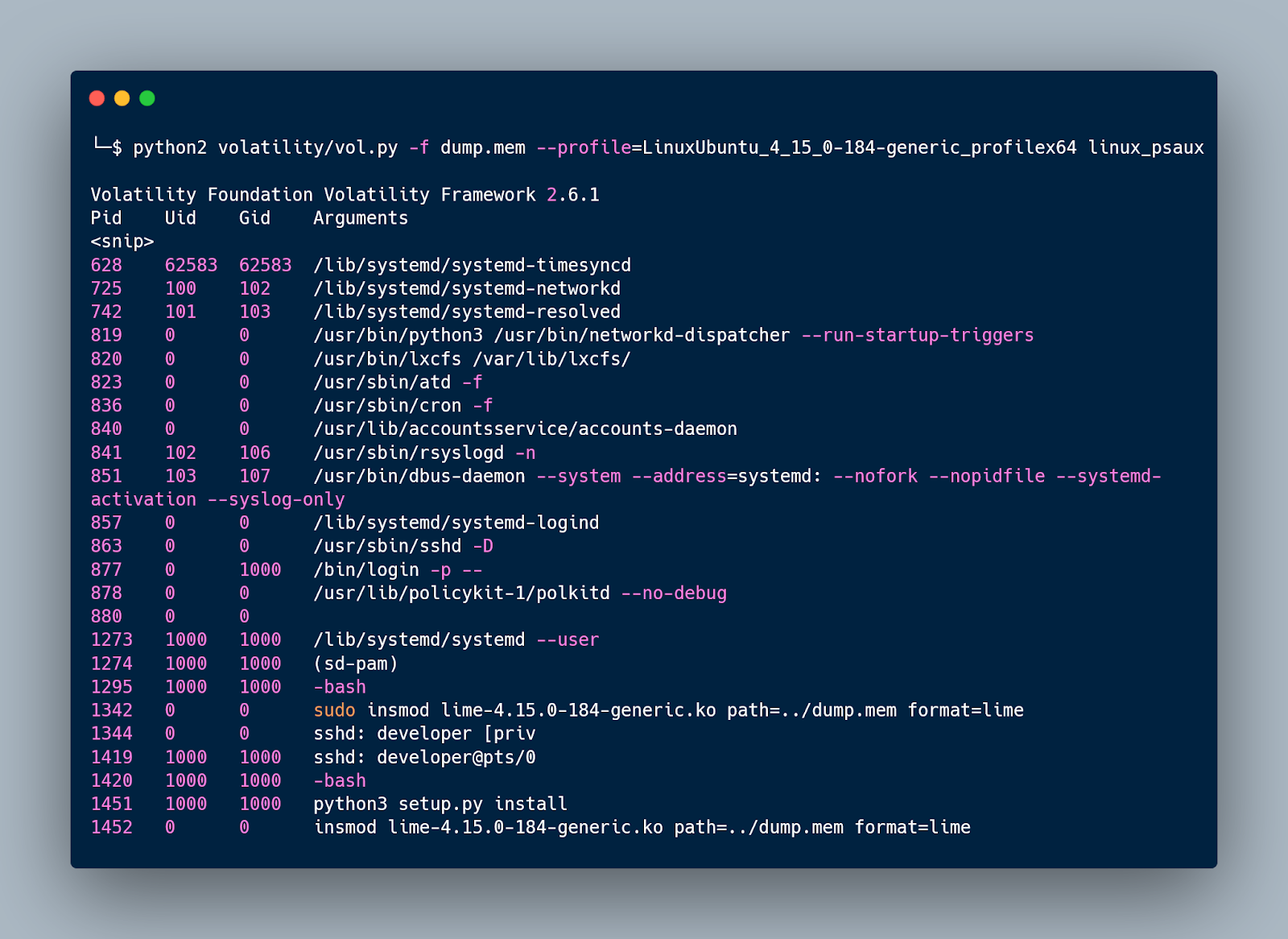The height and width of the screenshot is (939, 1288).
Task: Click '-bash' in the PID 1420 row
Action: [x=340, y=781]
